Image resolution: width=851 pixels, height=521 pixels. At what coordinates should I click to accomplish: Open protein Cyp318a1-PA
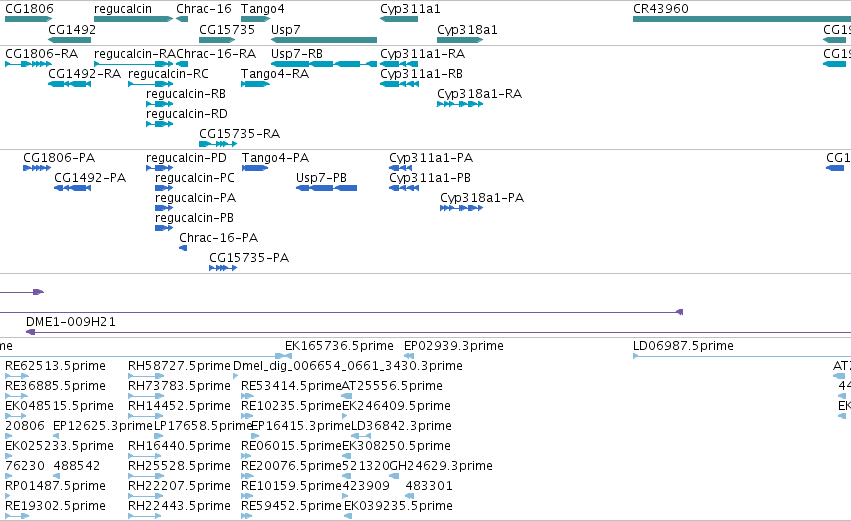(482, 198)
